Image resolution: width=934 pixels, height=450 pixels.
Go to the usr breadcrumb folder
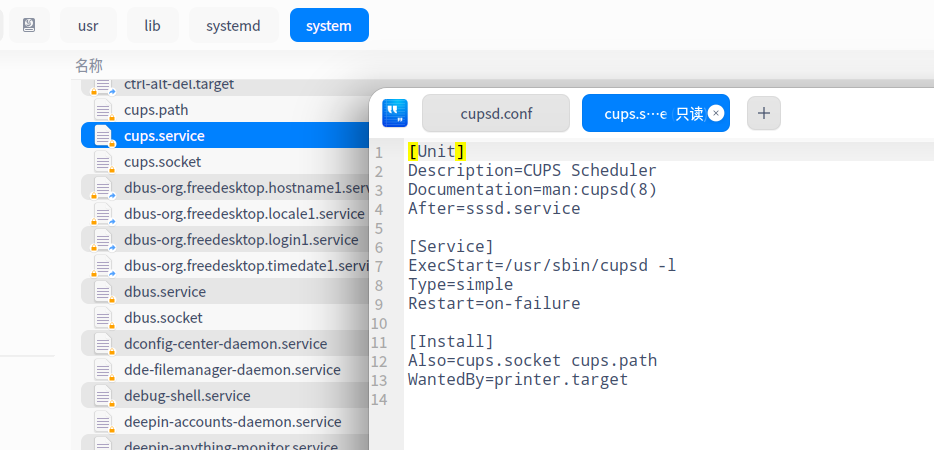[88, 25]
